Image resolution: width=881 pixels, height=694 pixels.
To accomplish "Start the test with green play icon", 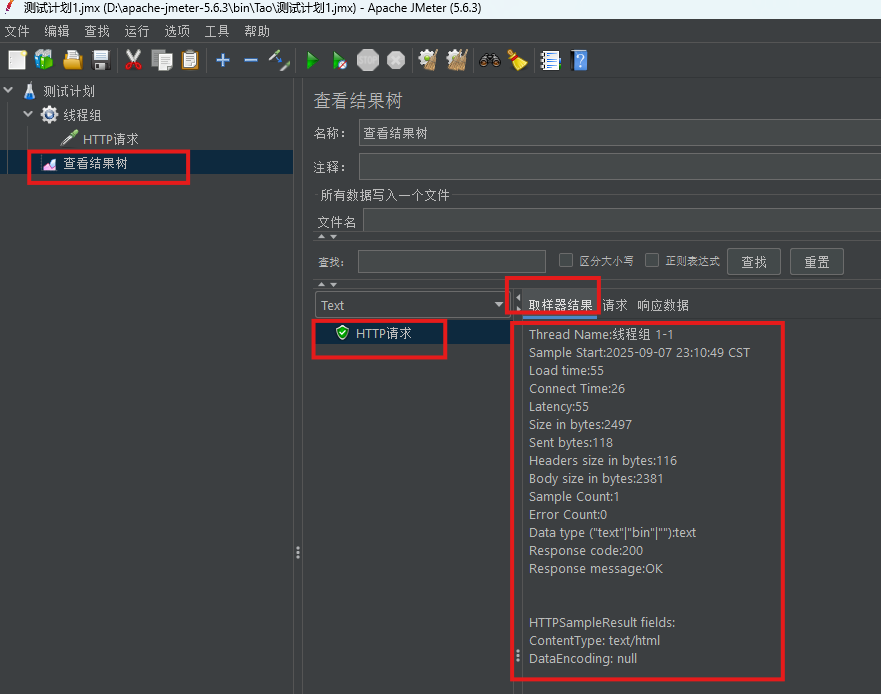I will [x=312, y=60].
